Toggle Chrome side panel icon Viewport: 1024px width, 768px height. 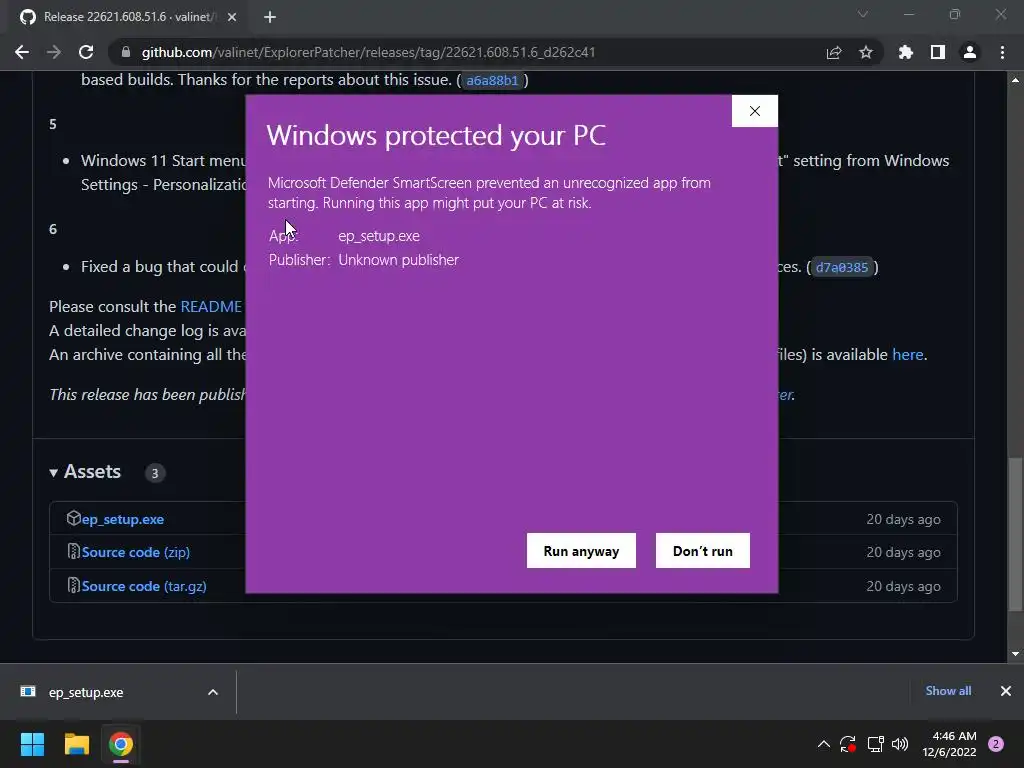(x=938, y=52)
